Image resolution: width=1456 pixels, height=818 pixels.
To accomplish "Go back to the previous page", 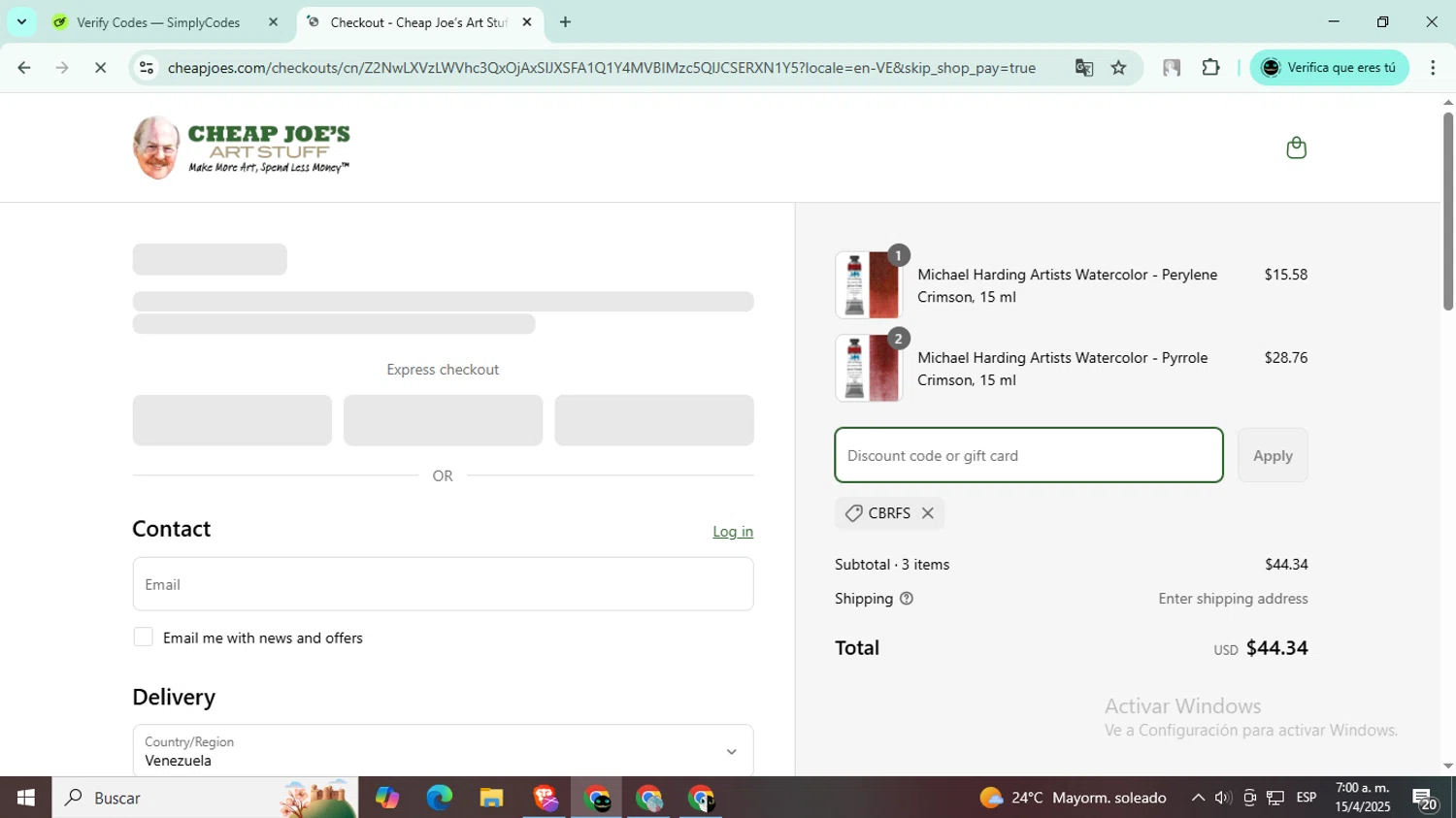I will coord(24,68).
